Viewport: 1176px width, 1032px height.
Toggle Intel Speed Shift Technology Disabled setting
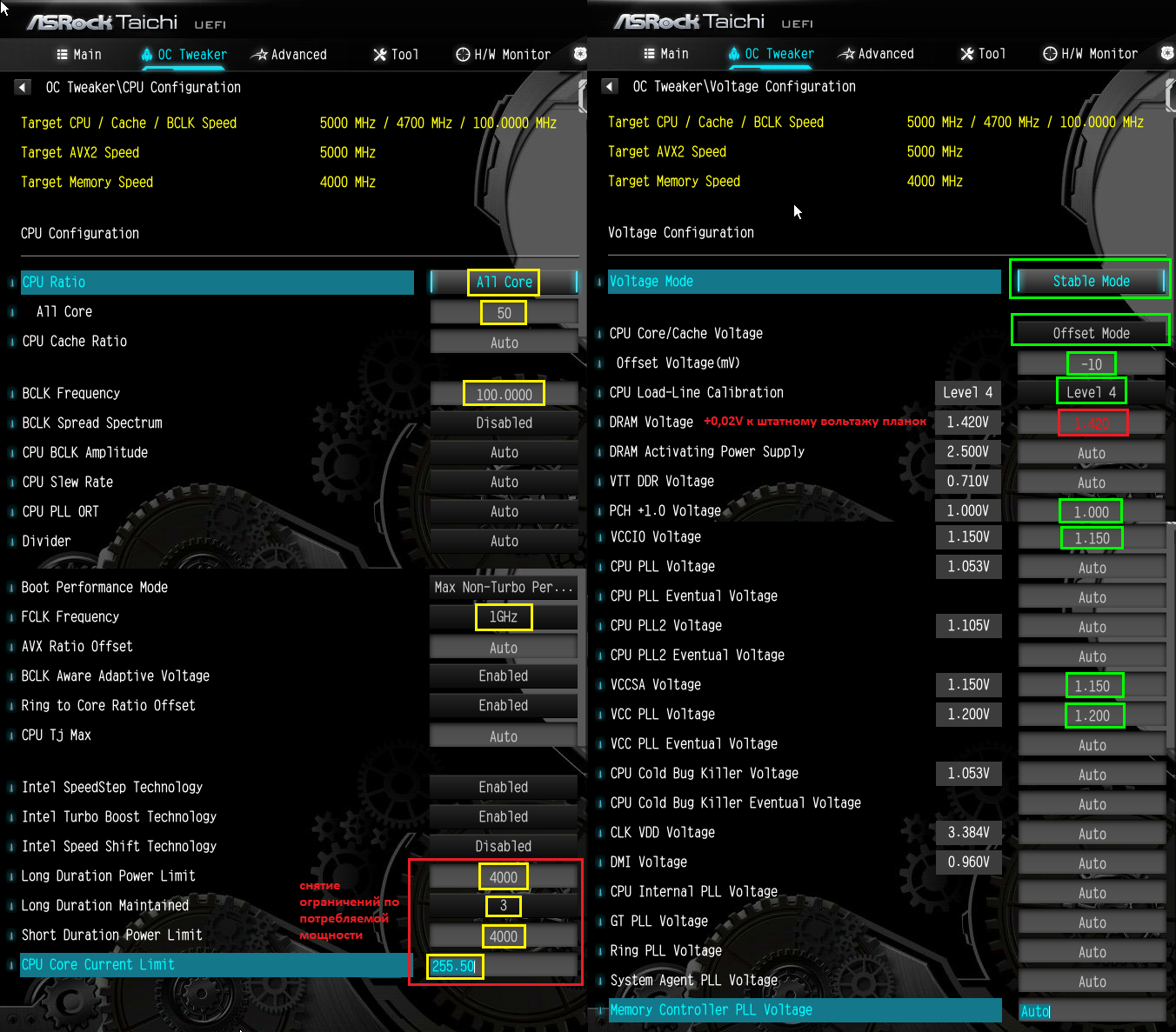504,846
